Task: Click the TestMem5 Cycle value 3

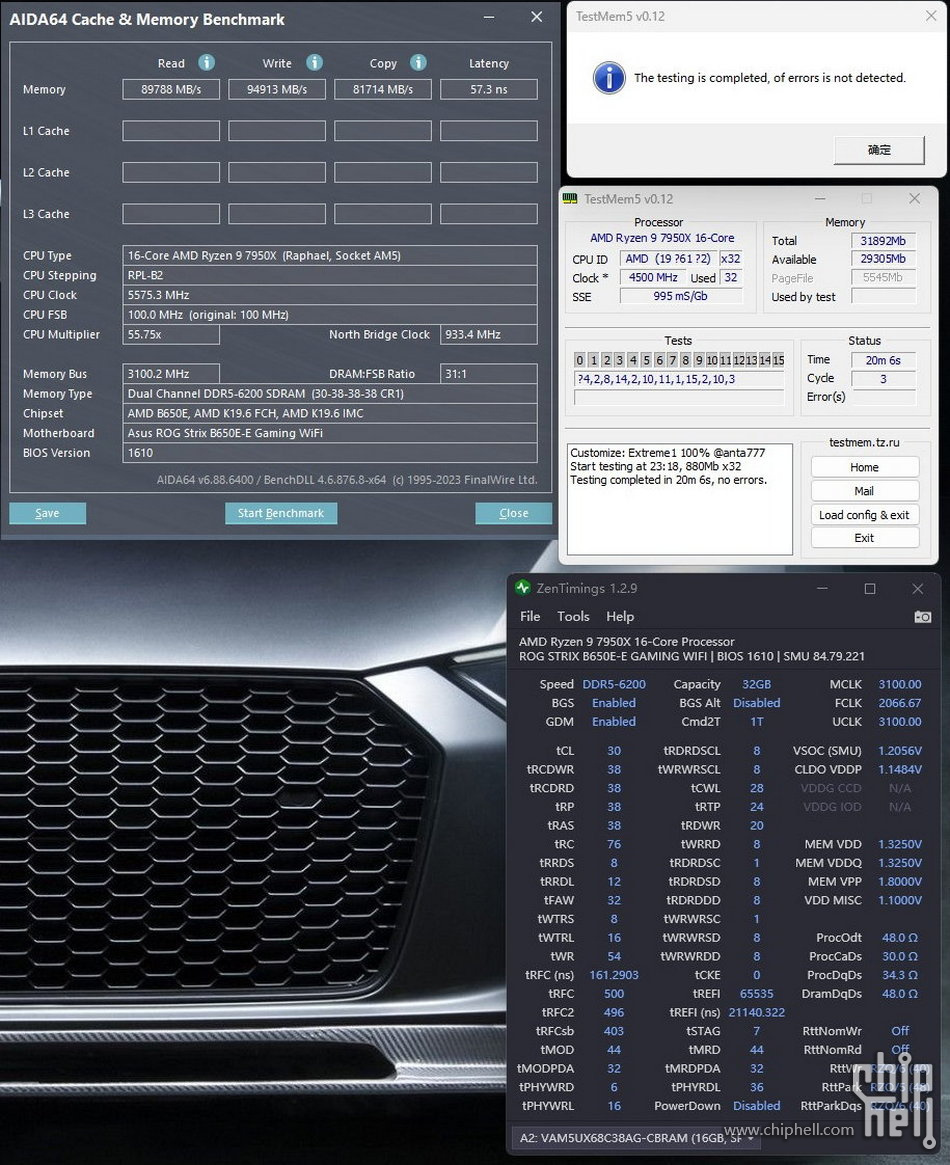Action: (883, 379)
